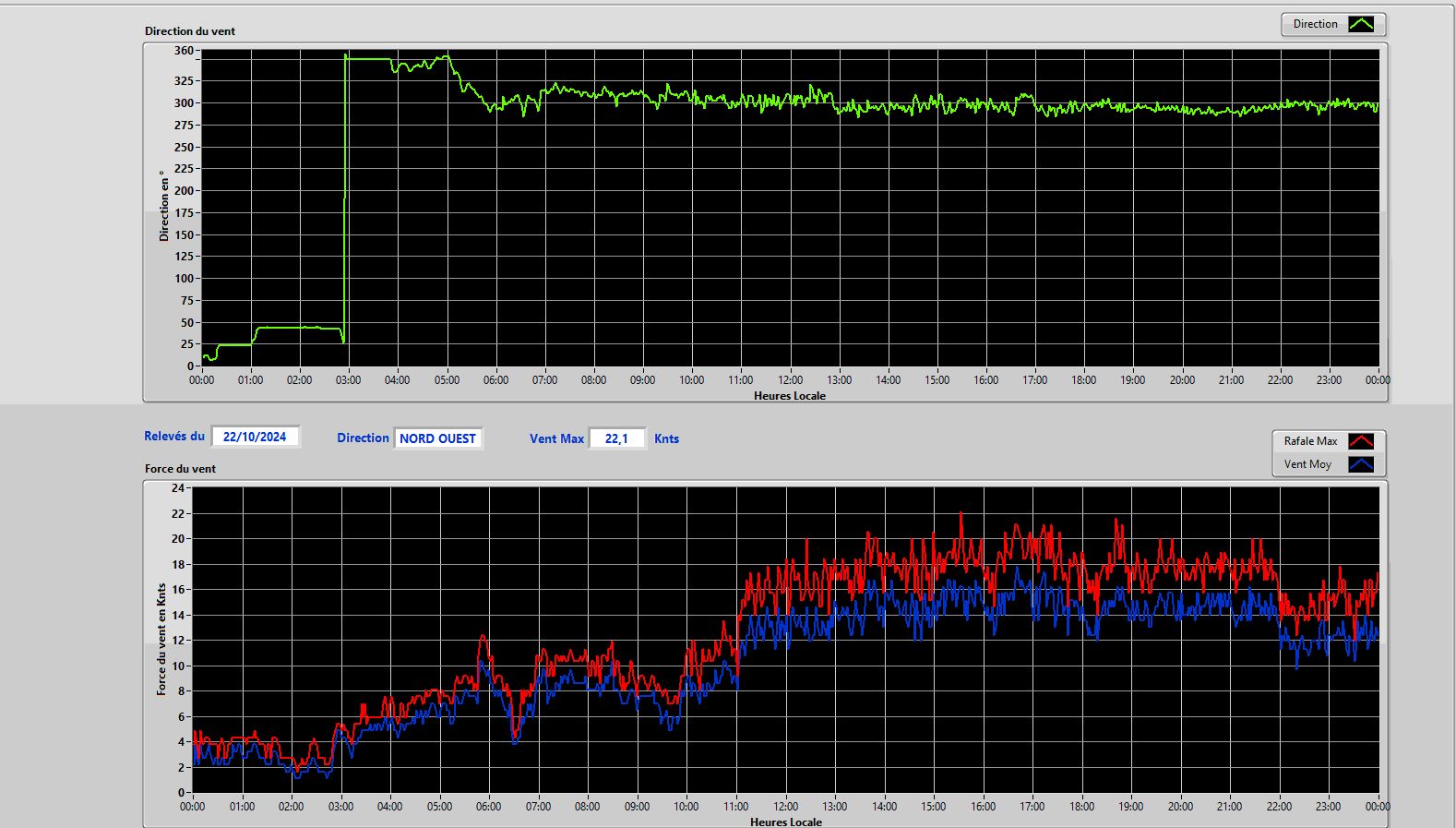This screenshot has width=1456, height=828.
Task: Click the 12 value on the force axis
Action: (x=178, y=640)
